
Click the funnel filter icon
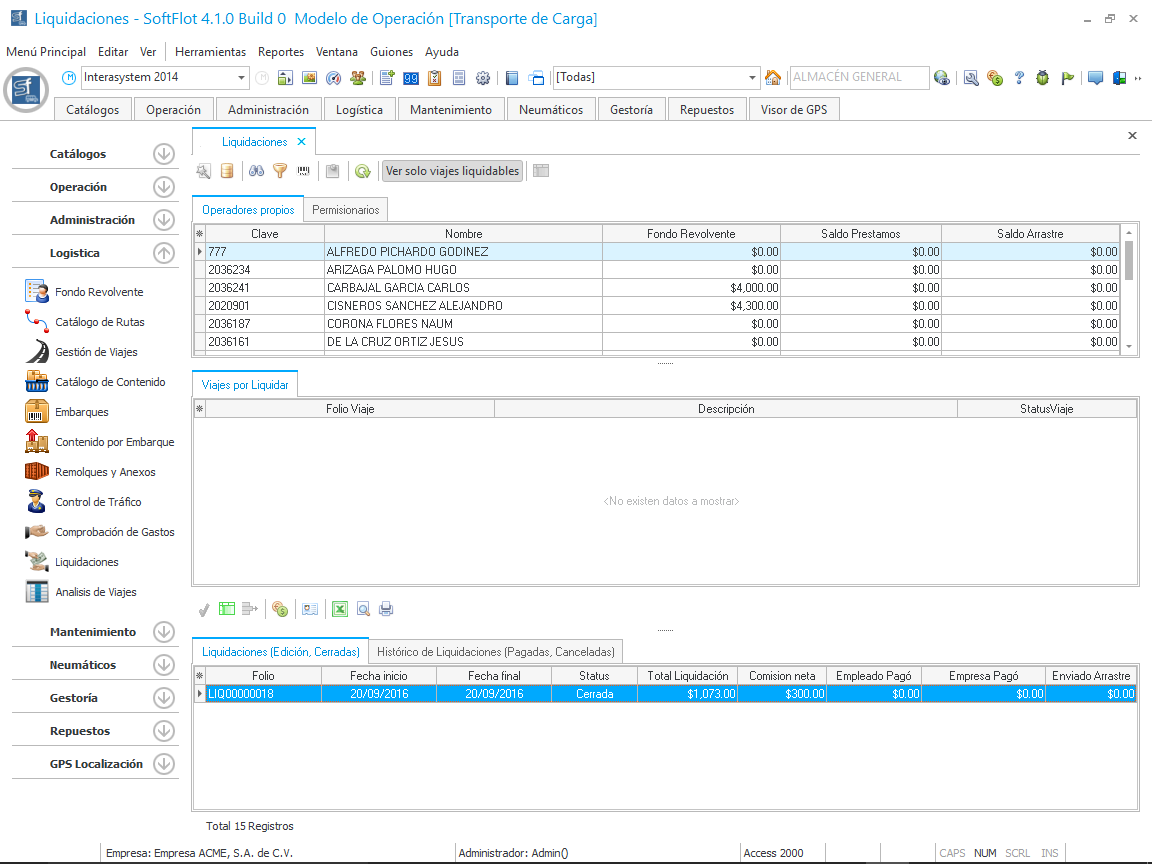click(280, 171)
